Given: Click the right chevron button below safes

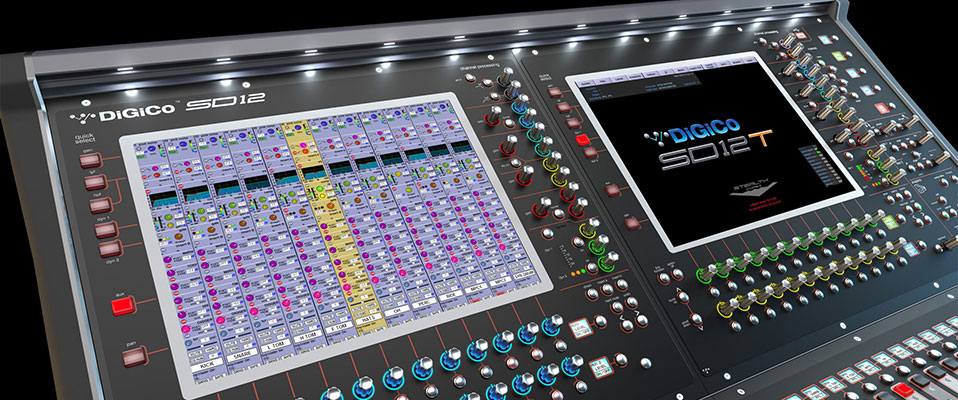Looking at the screenshot, I should pos(642,320).
